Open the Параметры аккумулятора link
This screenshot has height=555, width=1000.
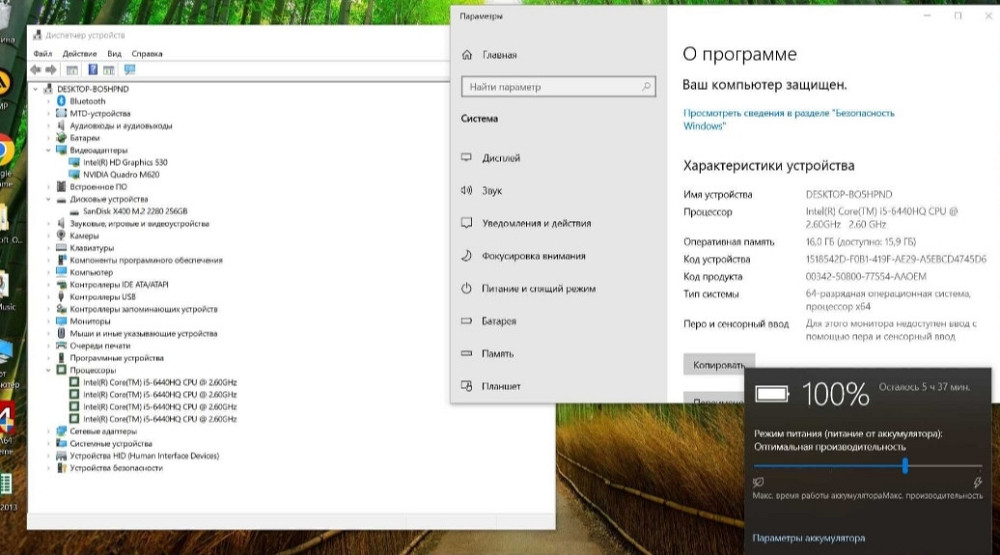point(808,538)
